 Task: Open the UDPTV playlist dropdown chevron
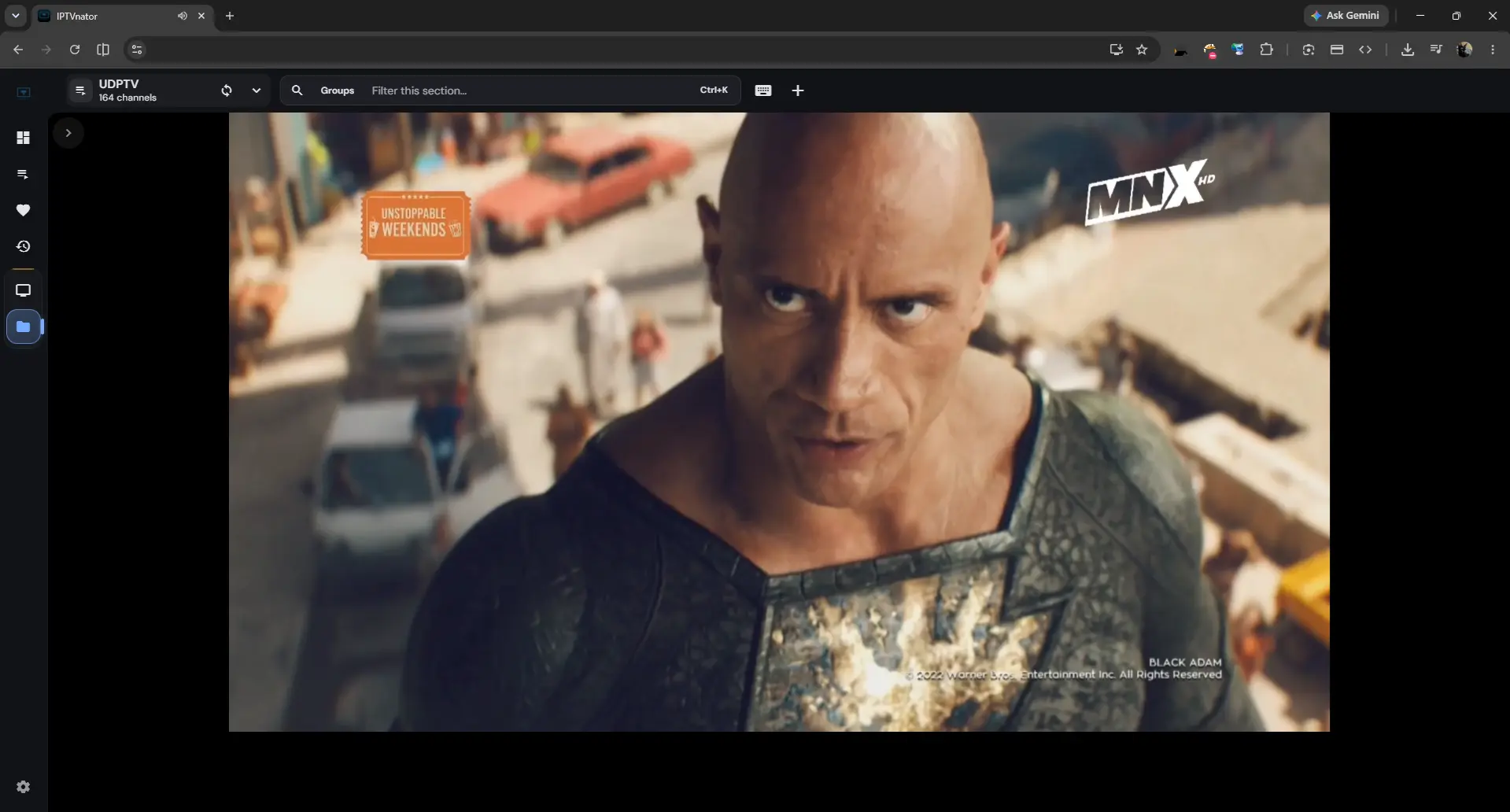click(x=257, y=90)
